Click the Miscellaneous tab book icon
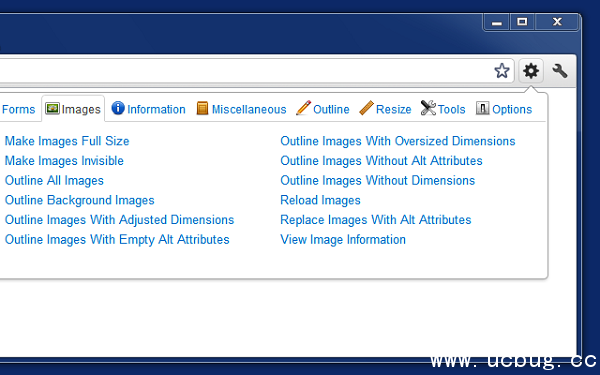Image resolution: width=600 pixels, height=375 pixels. [202, 108]
